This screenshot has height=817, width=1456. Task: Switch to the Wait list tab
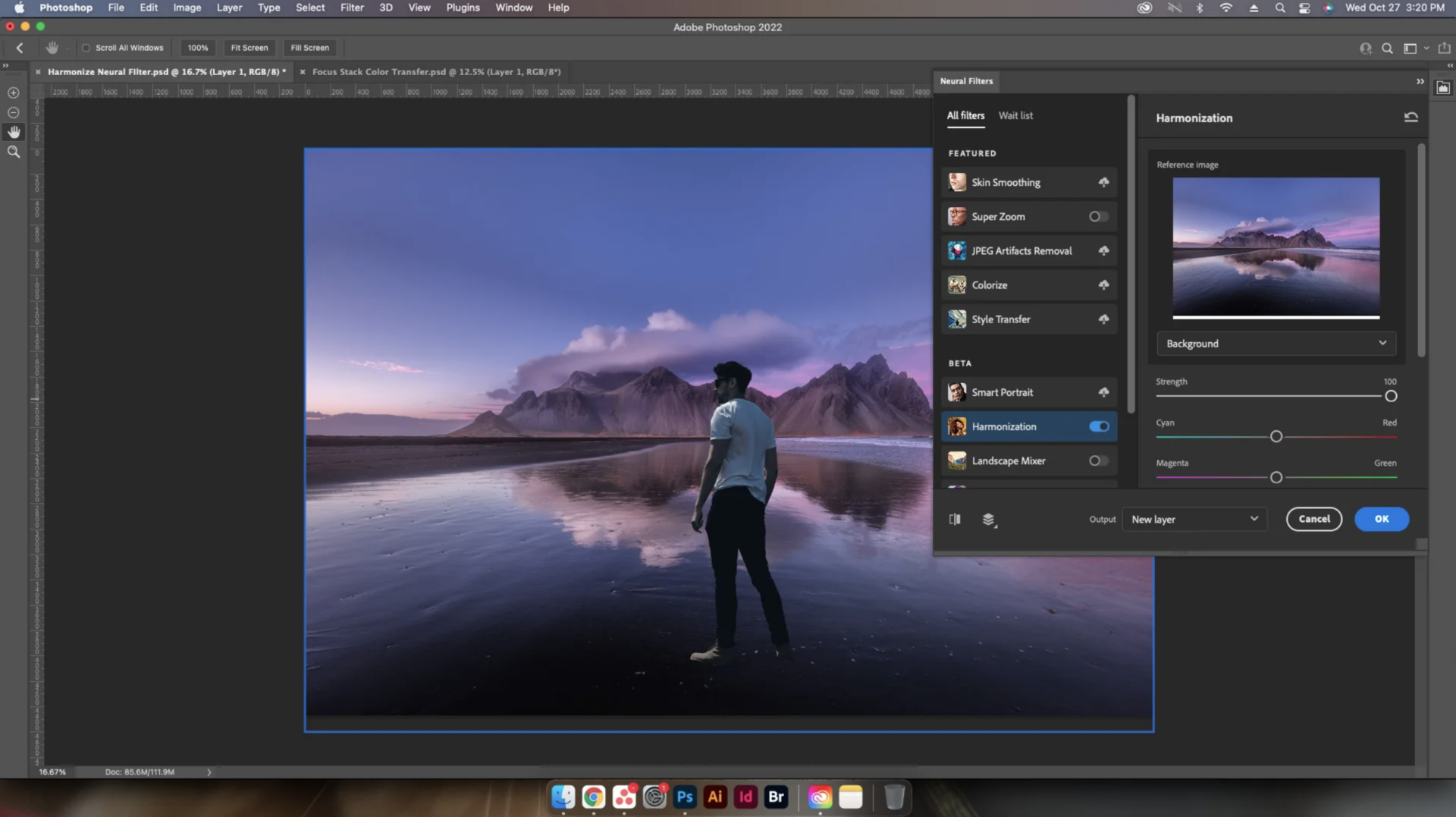point(1015,115)
